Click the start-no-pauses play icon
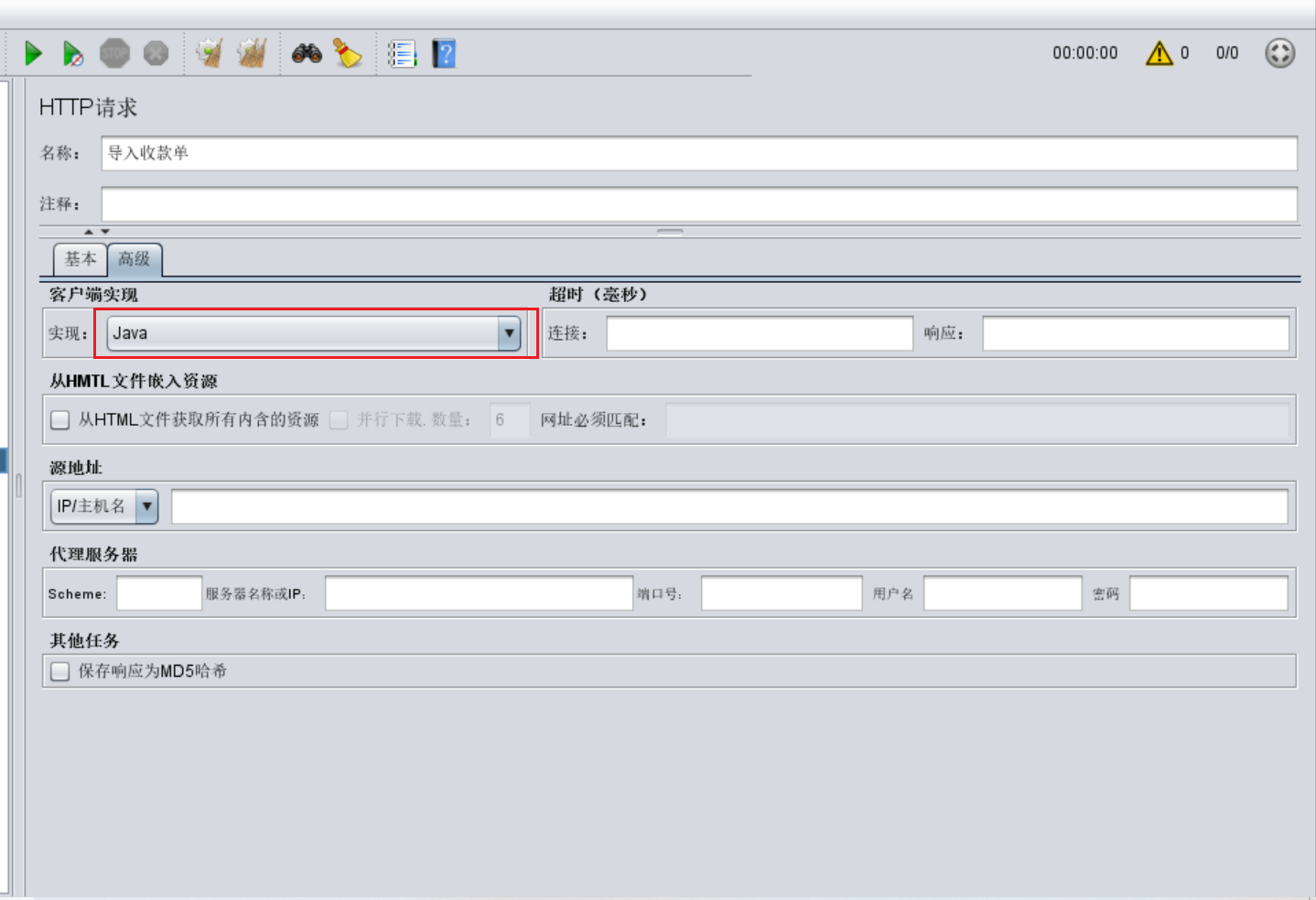The width and height of the screenshot is (1316, 900). click(x=73, y=53)
